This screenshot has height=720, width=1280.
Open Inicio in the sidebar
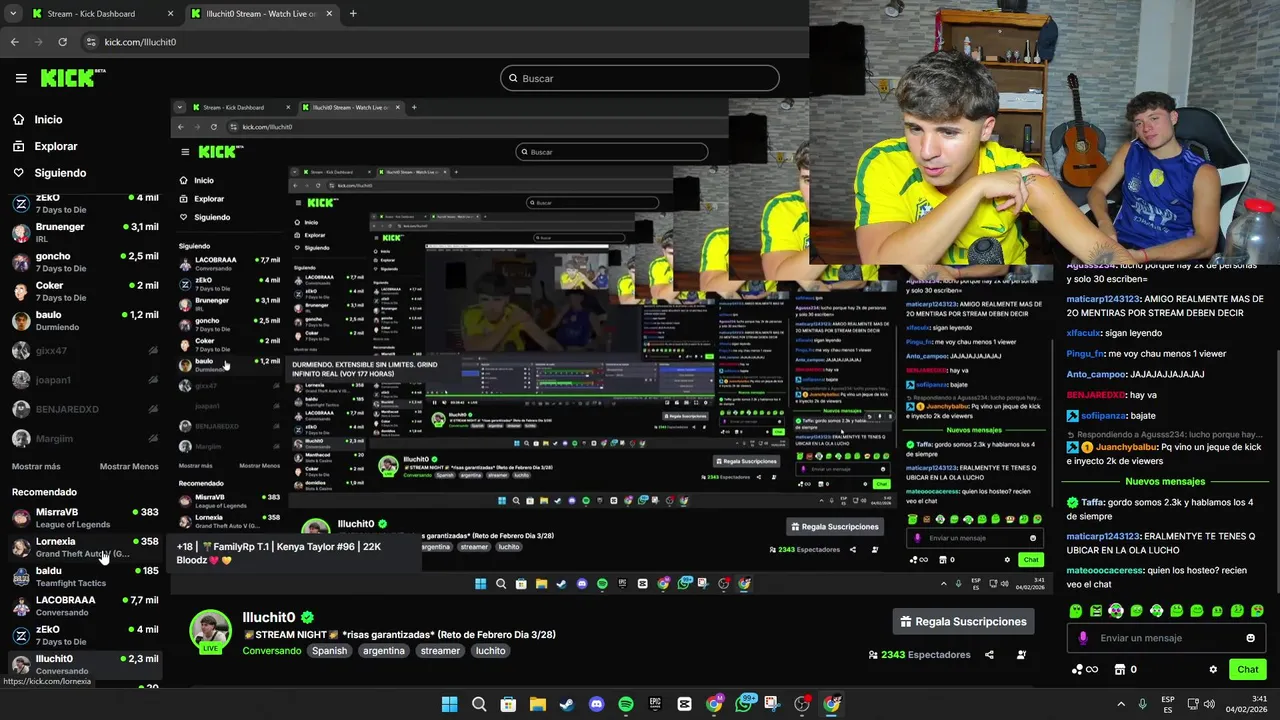coord(48,119)
